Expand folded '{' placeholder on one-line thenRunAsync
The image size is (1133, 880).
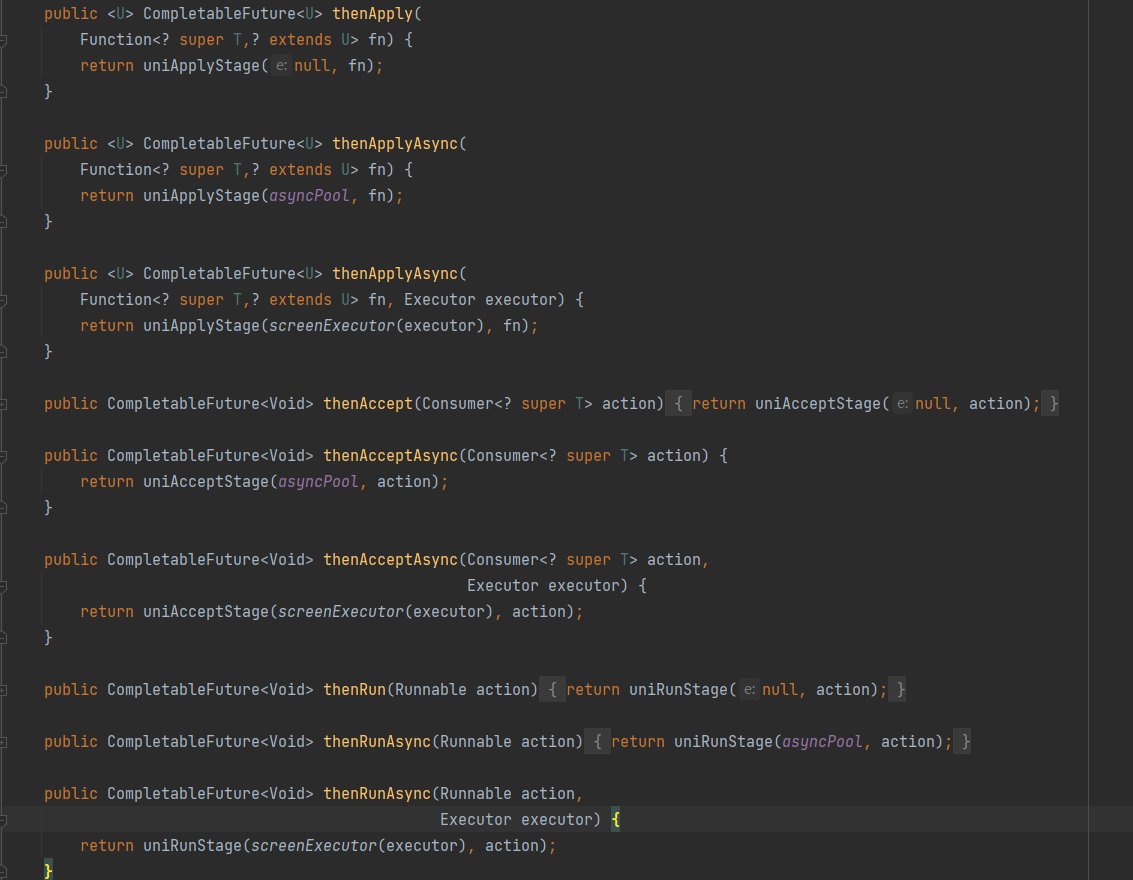[x=597, y=742]
